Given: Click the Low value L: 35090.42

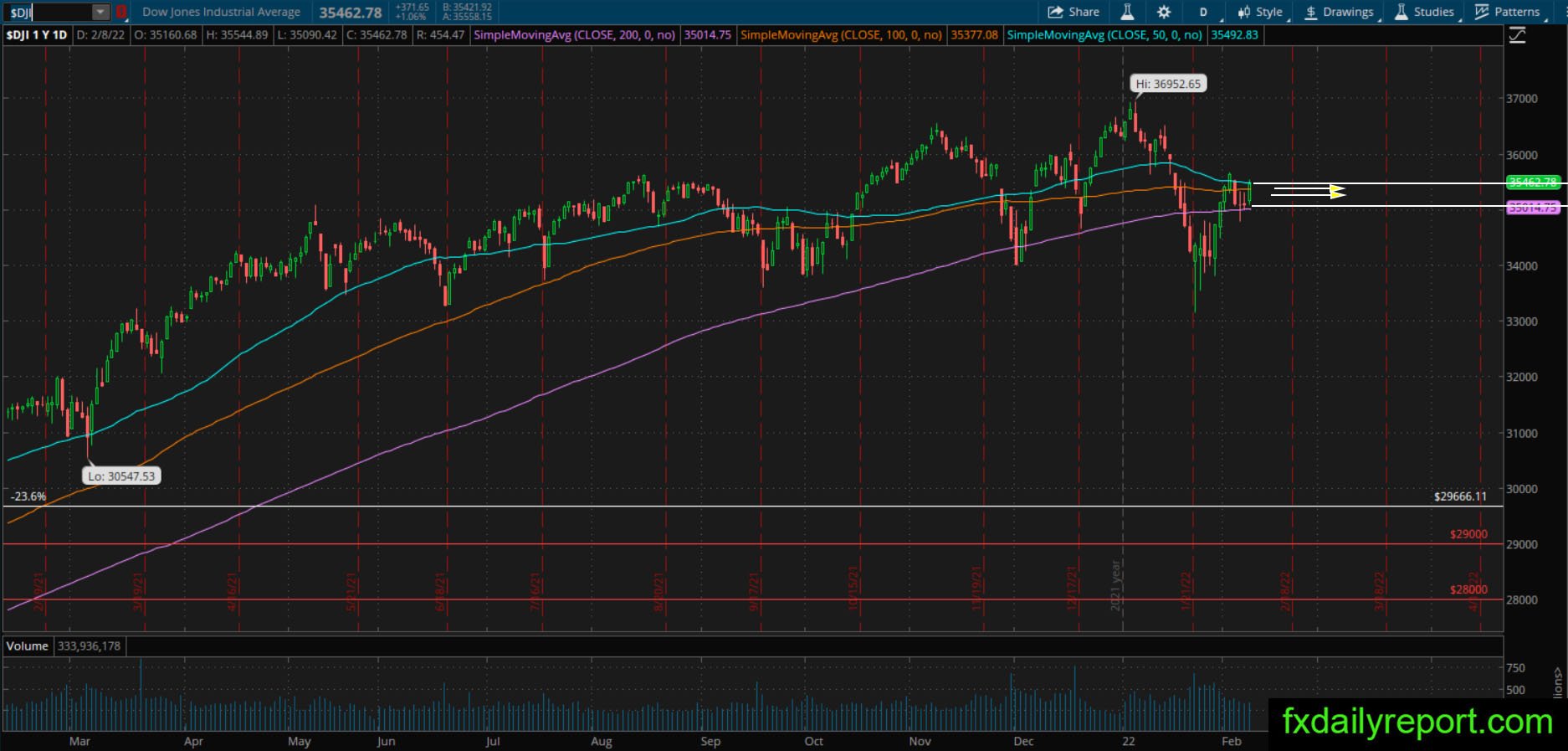Looking at the screenshot, I should point(308,35).
